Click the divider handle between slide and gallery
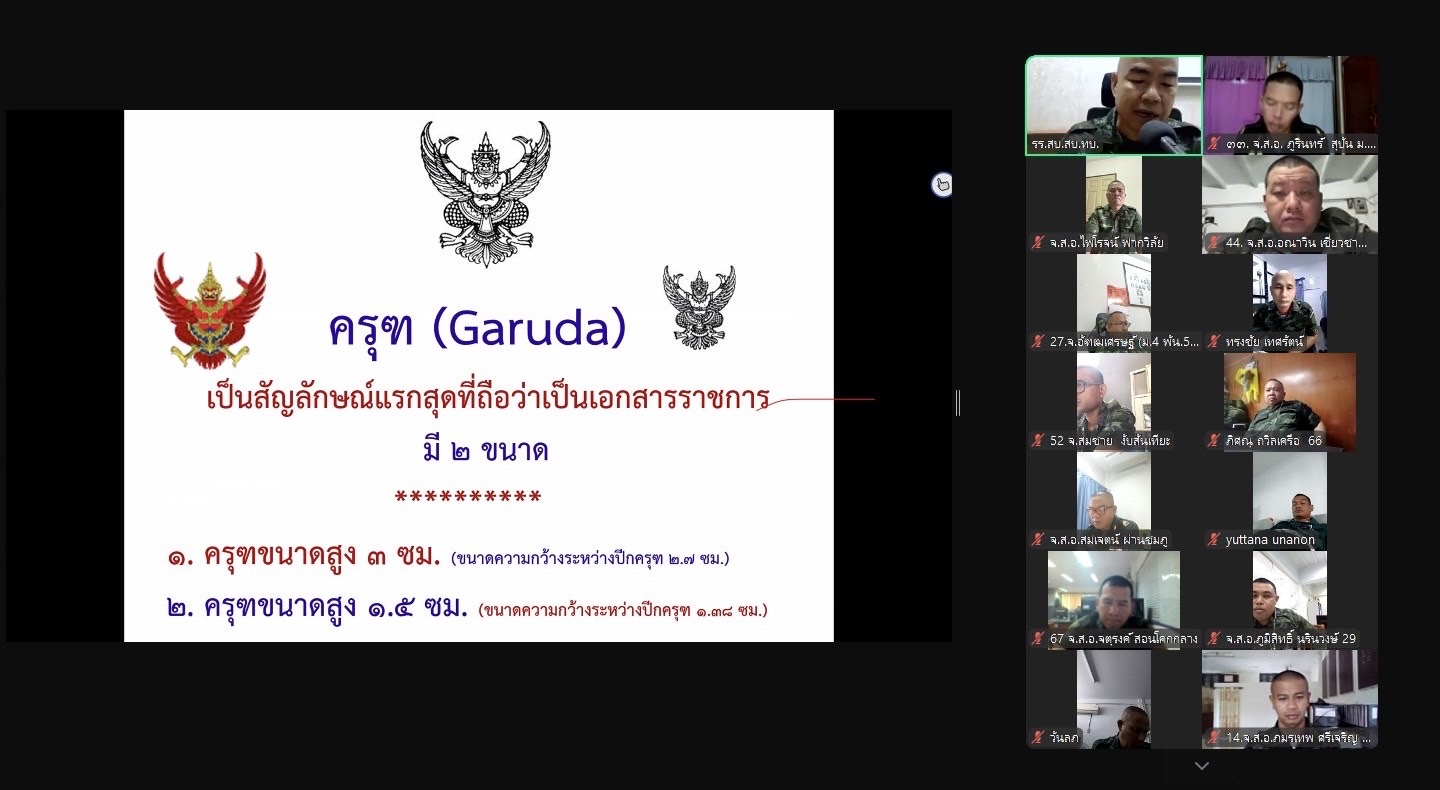This screenshot has height=790, width=1440. pos(958,402)
